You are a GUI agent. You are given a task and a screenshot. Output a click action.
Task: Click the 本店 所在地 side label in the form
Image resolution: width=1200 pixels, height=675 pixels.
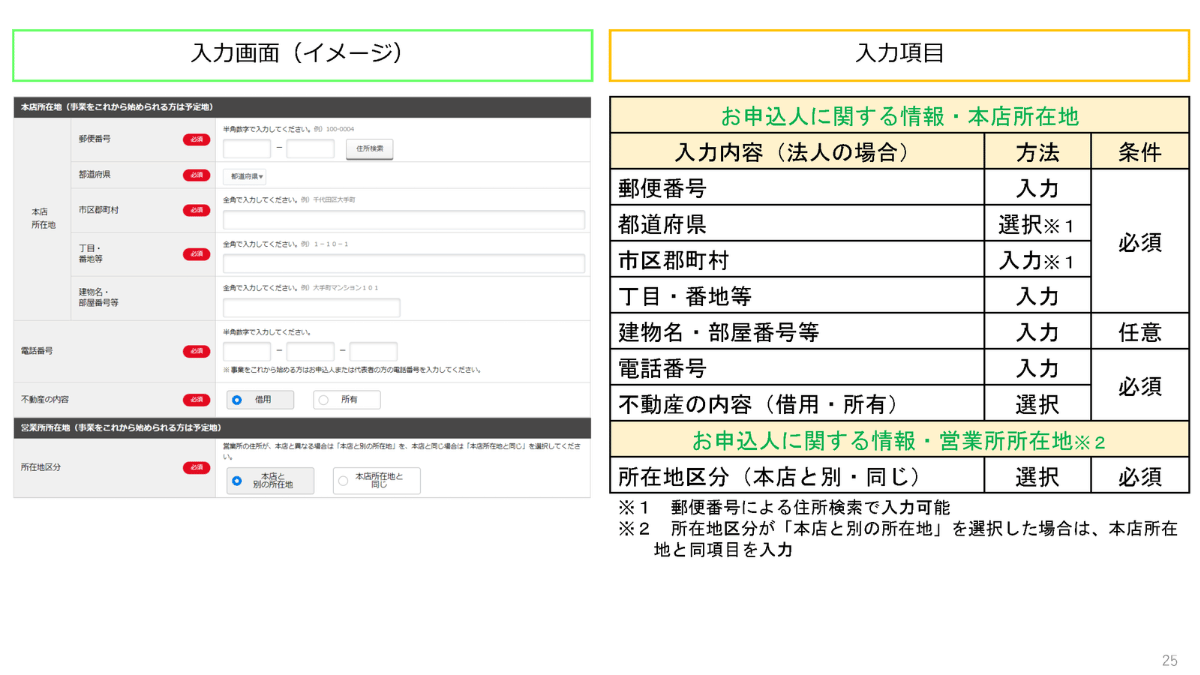[41, 219]
